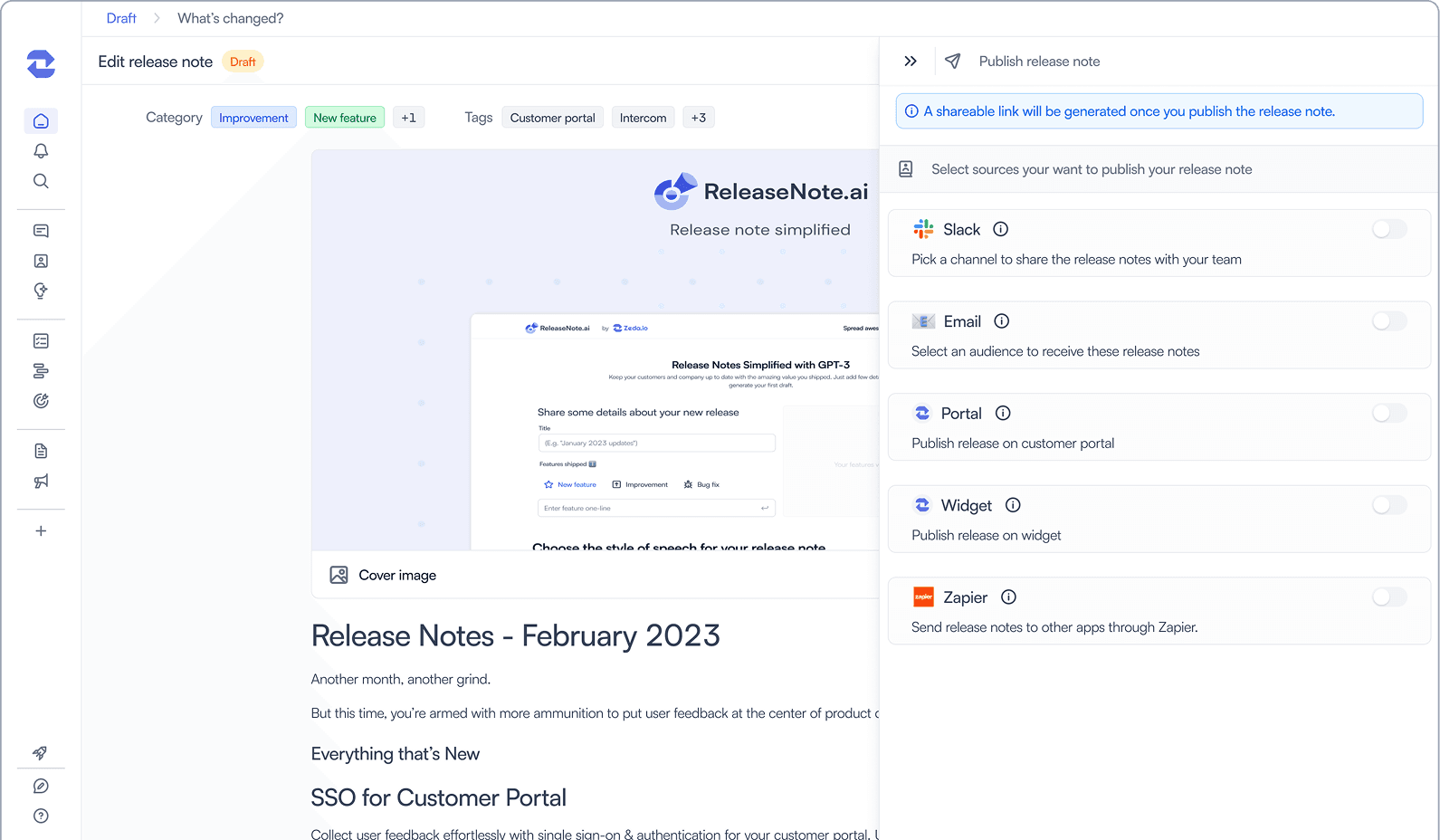Click the Zapier logo icon
Image resolution: width=1440 pixels, height=840 pixels.
tap(923, 597)
